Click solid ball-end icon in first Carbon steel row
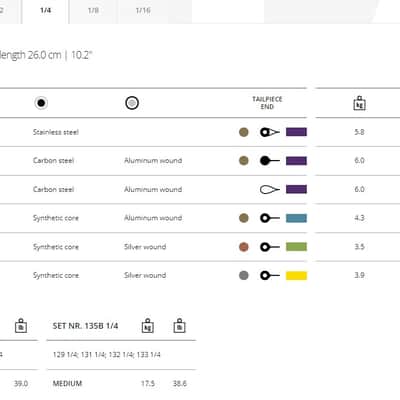This screenshot has height=400, width=400. pyautogui.click(x=270, y=161)
